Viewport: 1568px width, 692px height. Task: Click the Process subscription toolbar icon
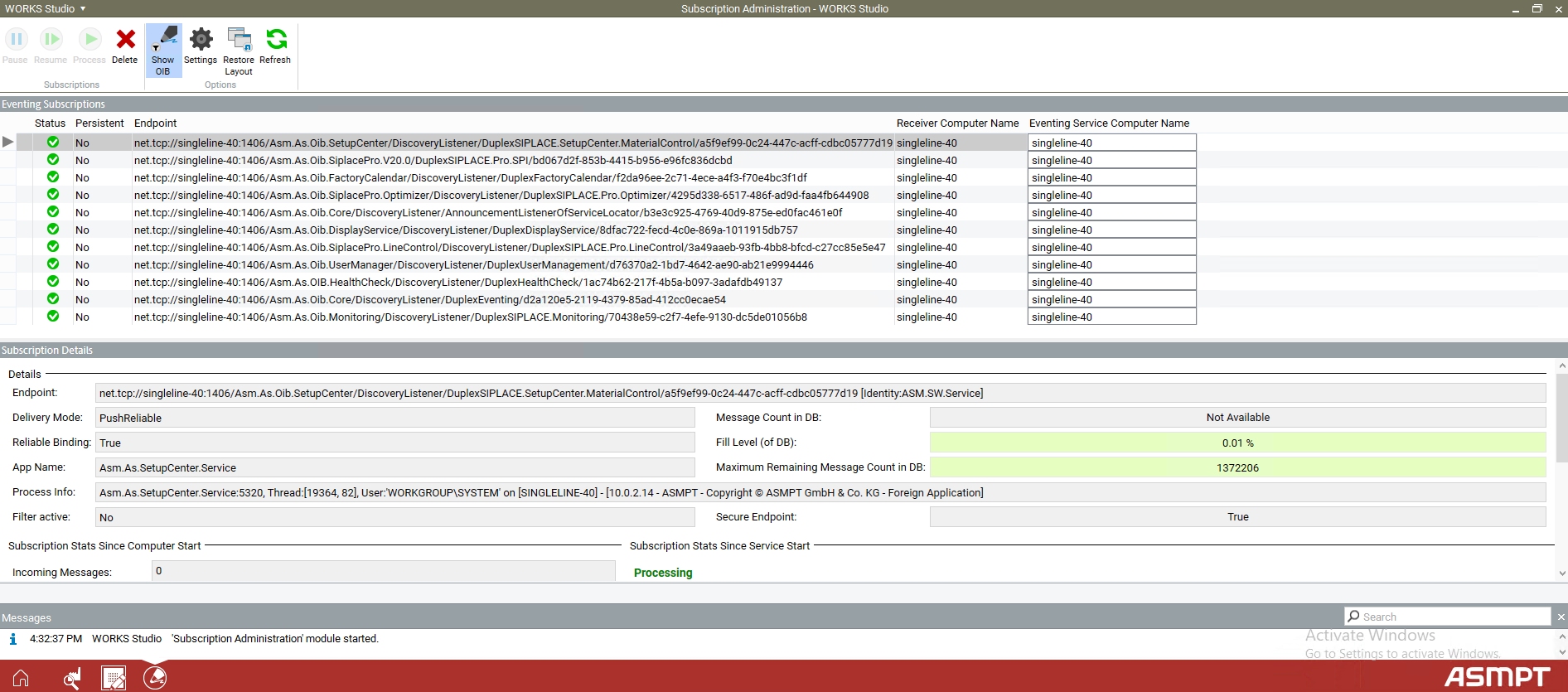tap(90, 39)
